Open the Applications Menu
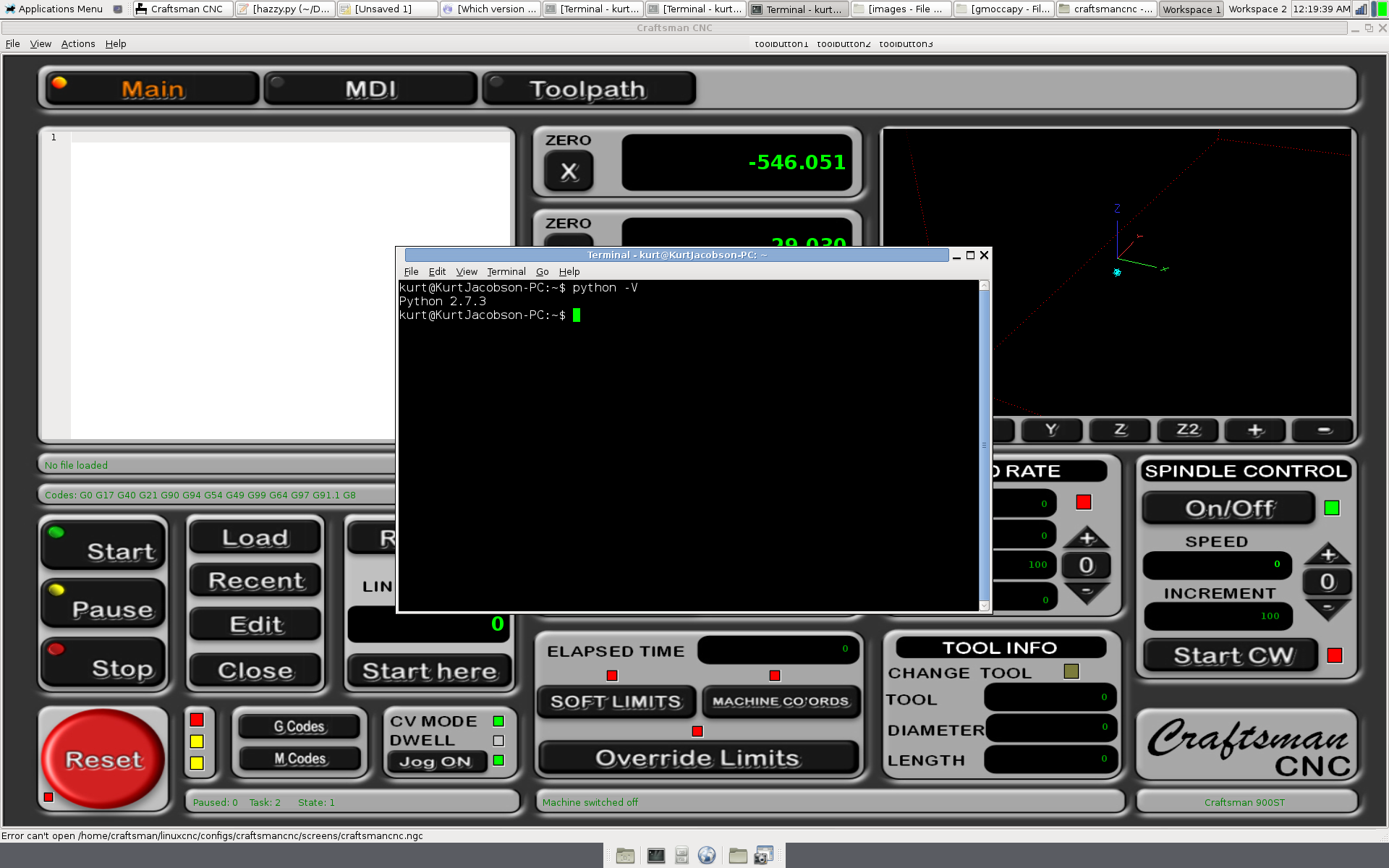 pos(54,9)
